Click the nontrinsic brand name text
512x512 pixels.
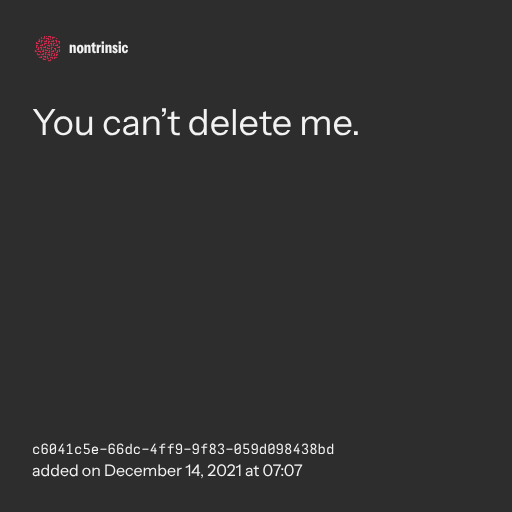(99, 48)
